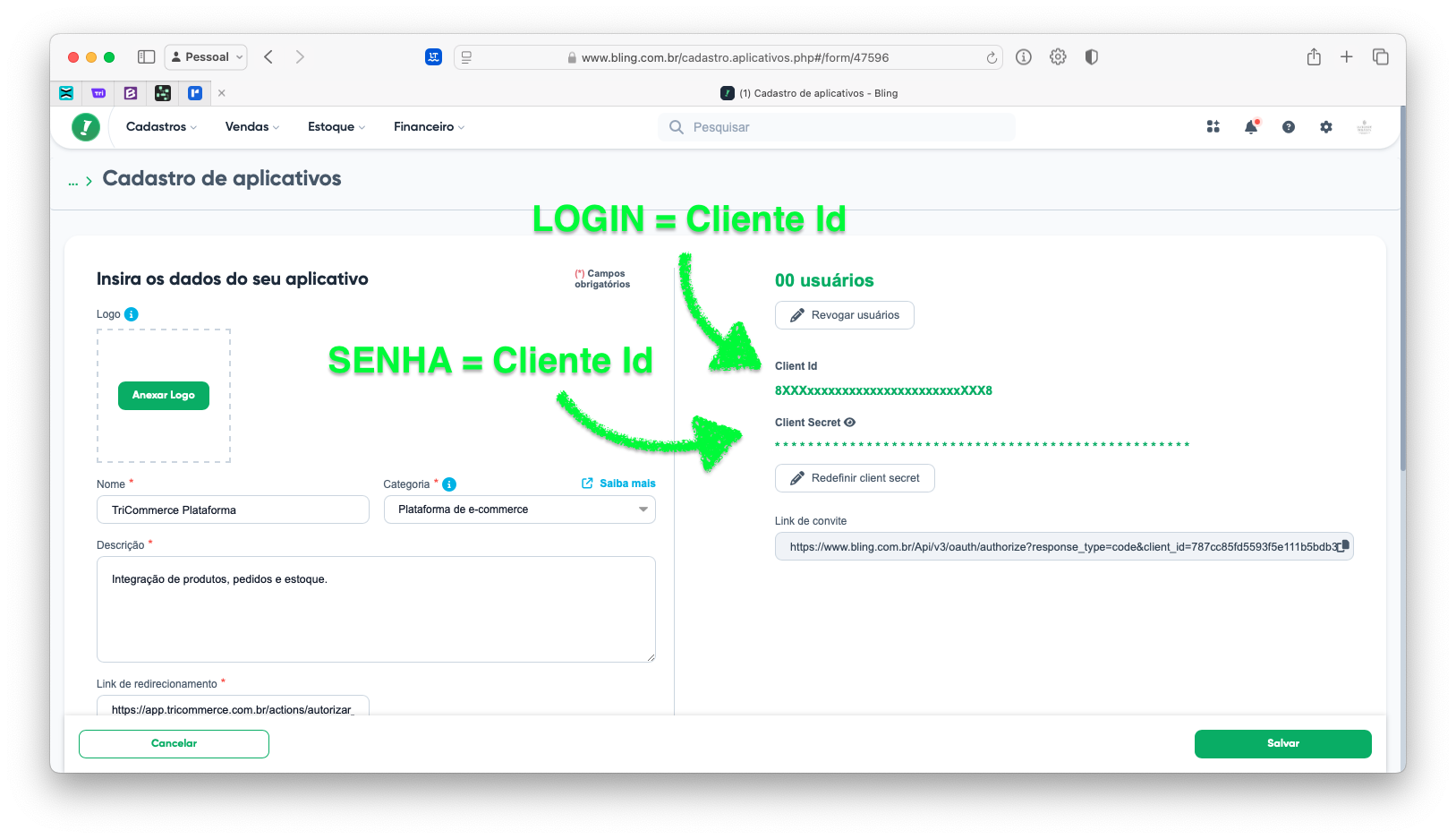Click the Salvar button
This screenshot has height=839, width=1456.
pyautogui.click(x=1283, y=744)
